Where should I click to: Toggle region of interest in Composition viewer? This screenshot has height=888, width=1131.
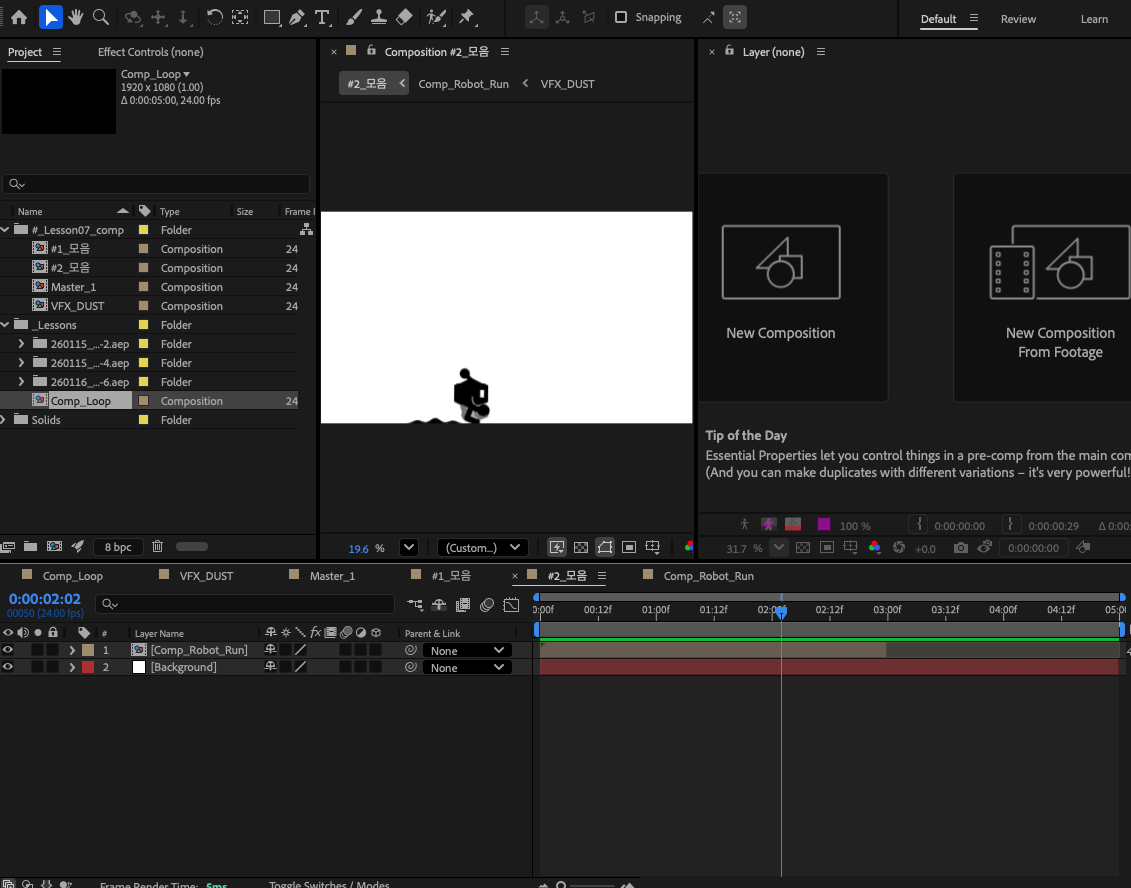click(629, 548)
